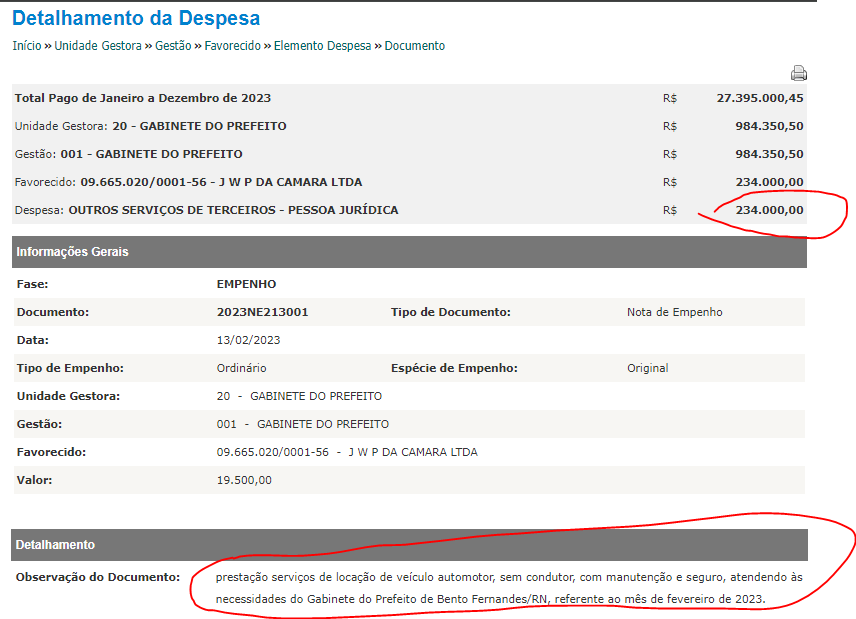Image resolution: width=856 pixels, height=619 pixels.
Task: Go to Início in the breadcrumb
Action: pos(26,46)
